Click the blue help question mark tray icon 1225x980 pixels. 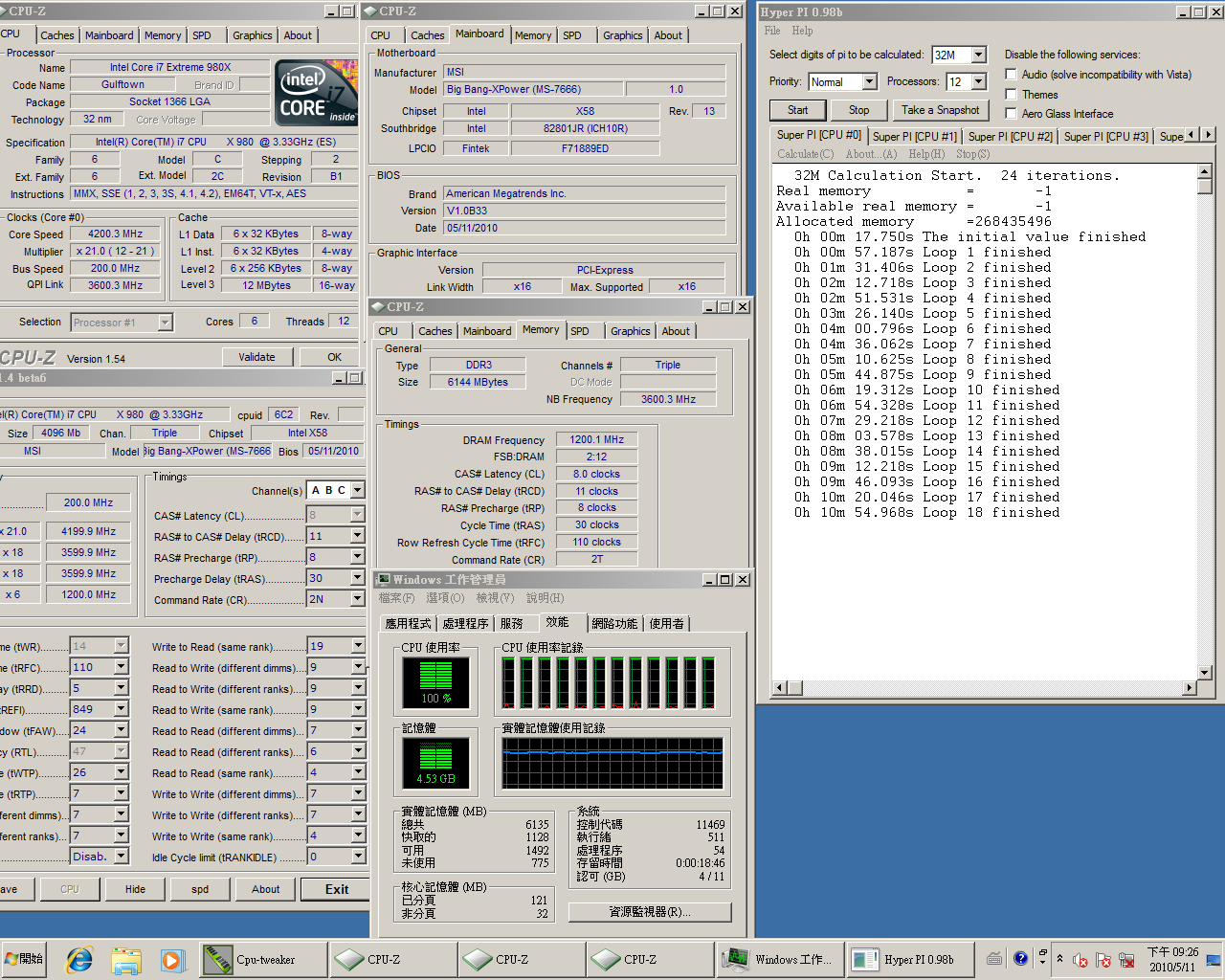point(1020,958)
